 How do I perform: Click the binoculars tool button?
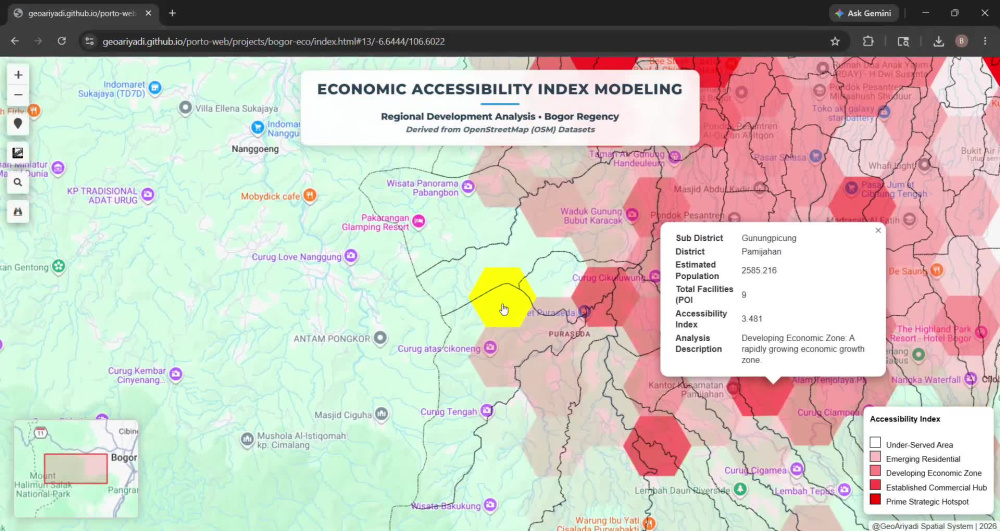[x=18, y=212]
